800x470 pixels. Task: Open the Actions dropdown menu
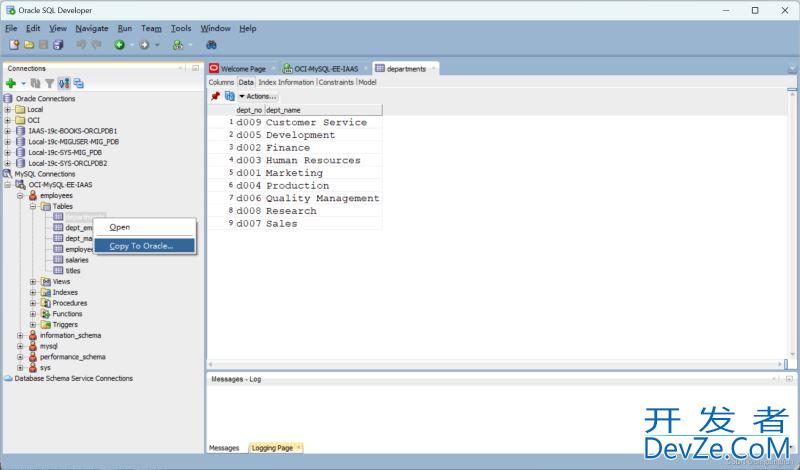(x=258, y=96)
